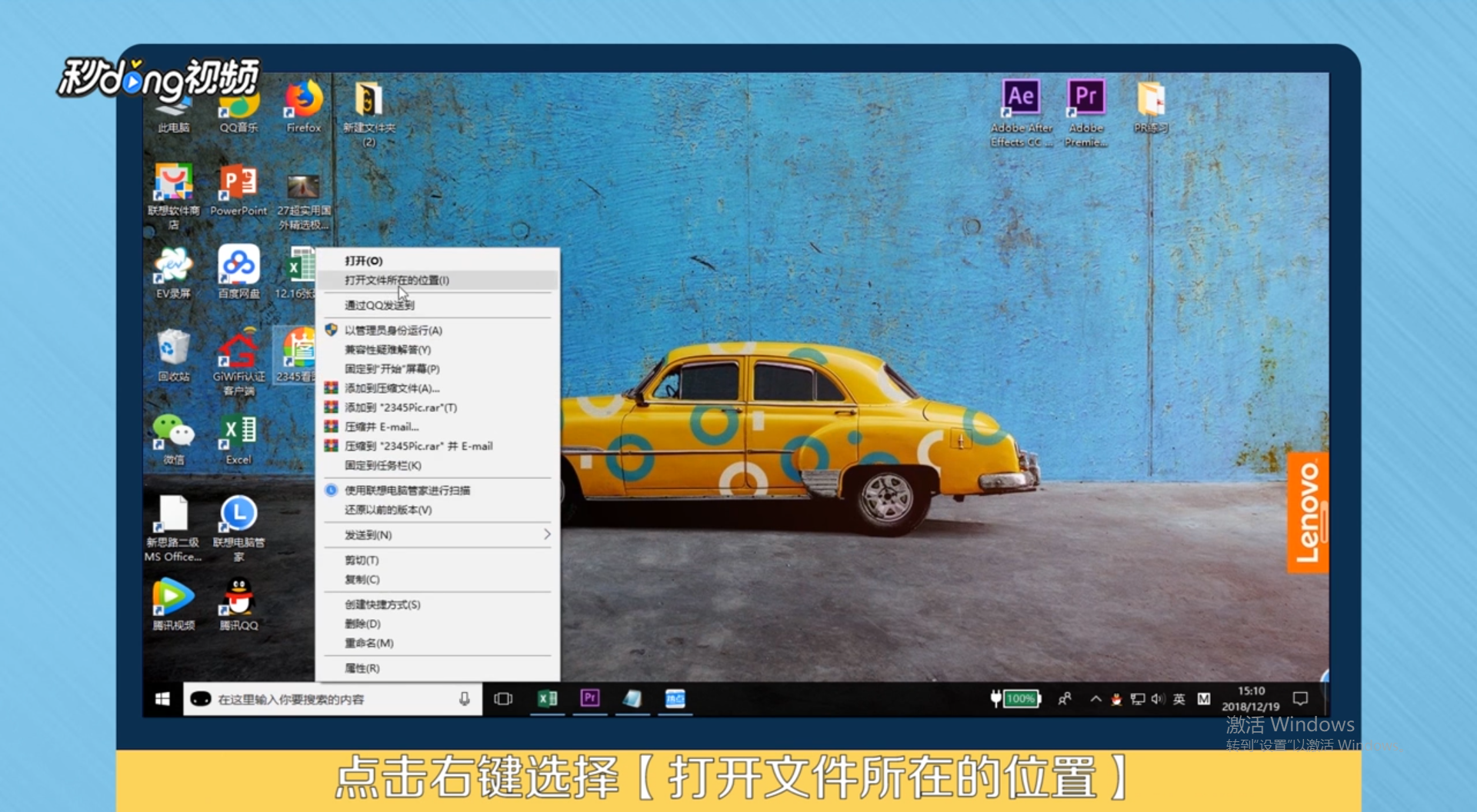The height and width of the screenshot is (812, 1477).
Task: Open the volume control tray icon
Action: pyautogui.click(x=1158, y=699)
